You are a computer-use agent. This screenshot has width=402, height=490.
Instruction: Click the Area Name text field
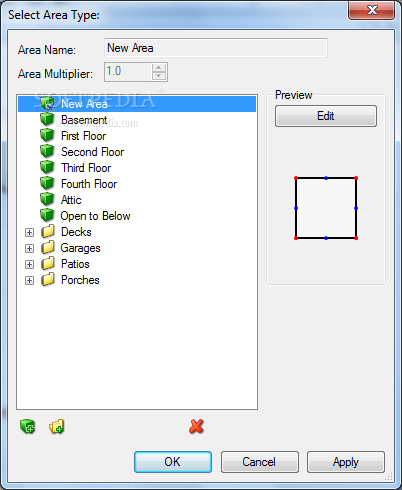click(216, 48)
